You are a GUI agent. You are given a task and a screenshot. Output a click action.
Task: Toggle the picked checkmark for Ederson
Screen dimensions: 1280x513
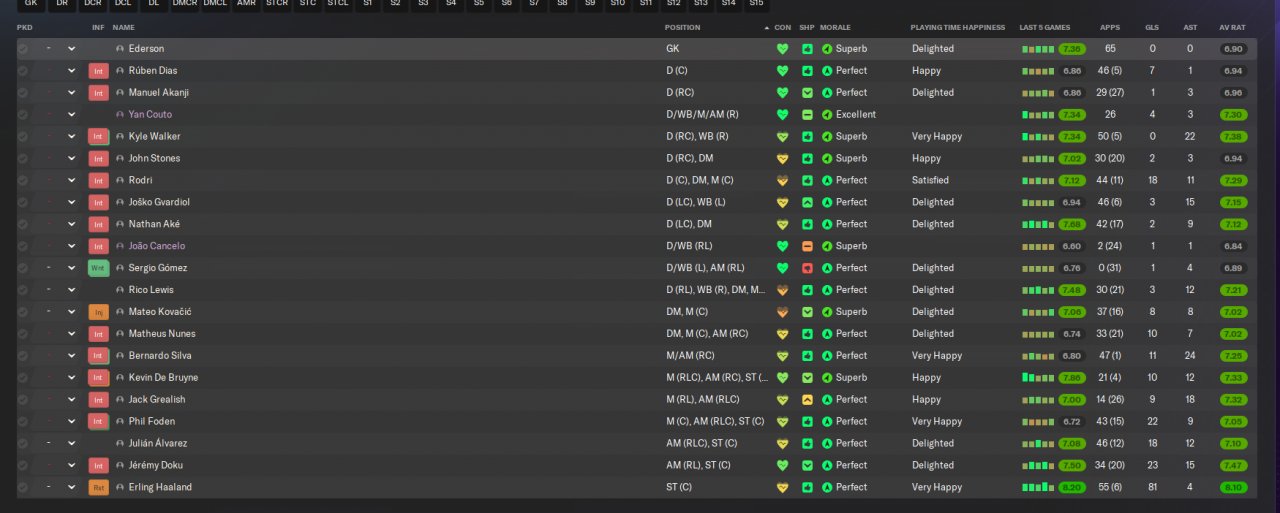tap(23, 49)
